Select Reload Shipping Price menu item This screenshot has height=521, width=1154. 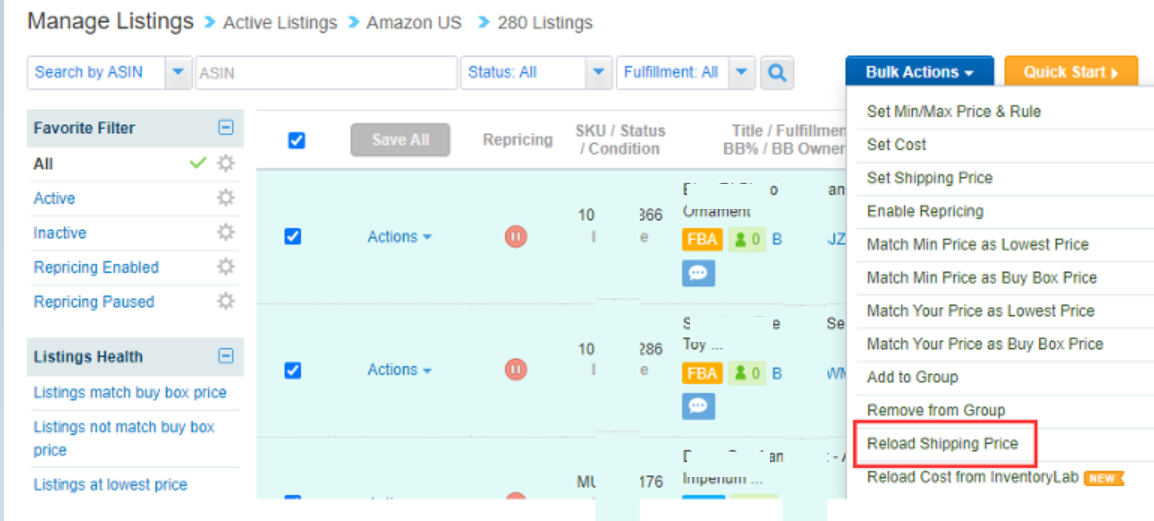pyautogui.click(x=942, y=444)
